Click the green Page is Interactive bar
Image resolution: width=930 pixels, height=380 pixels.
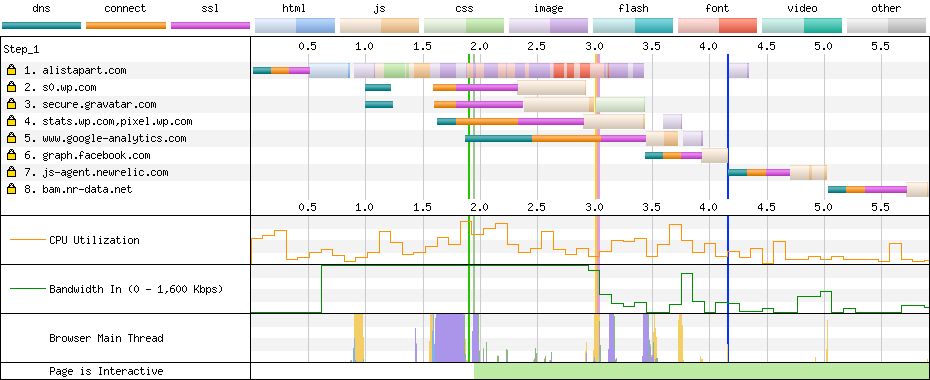tap(702, 372)
